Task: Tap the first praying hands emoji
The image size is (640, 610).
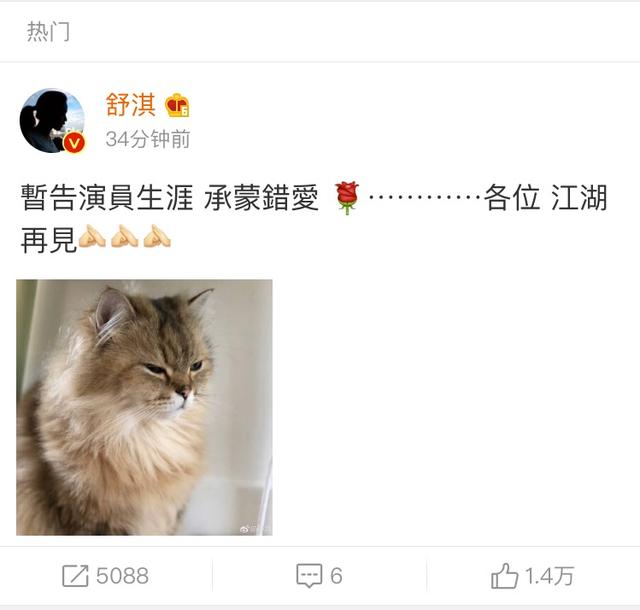Action: point(92,236)
